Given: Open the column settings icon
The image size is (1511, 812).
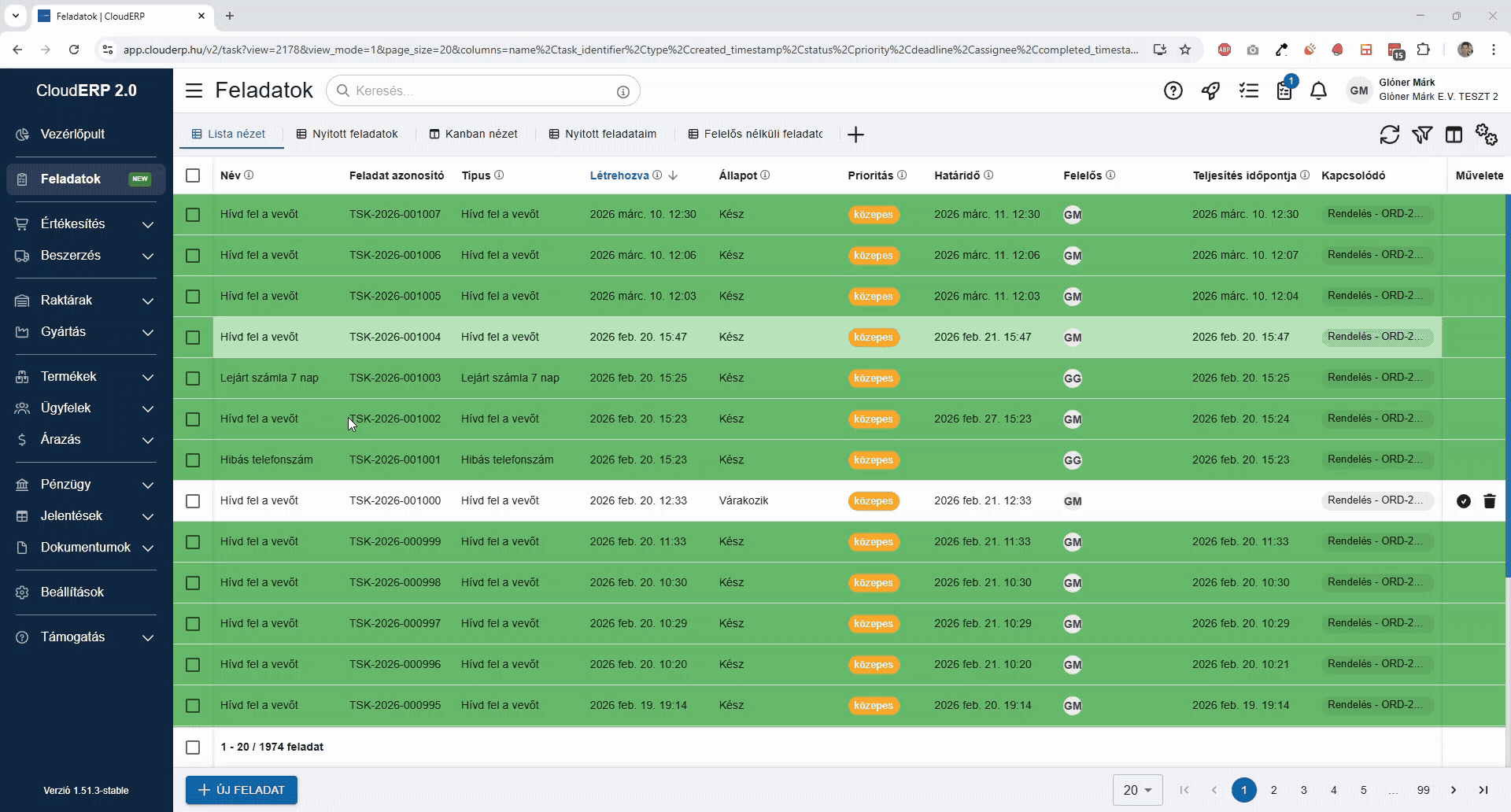Looking at the screenshot, I should 1454,135.
